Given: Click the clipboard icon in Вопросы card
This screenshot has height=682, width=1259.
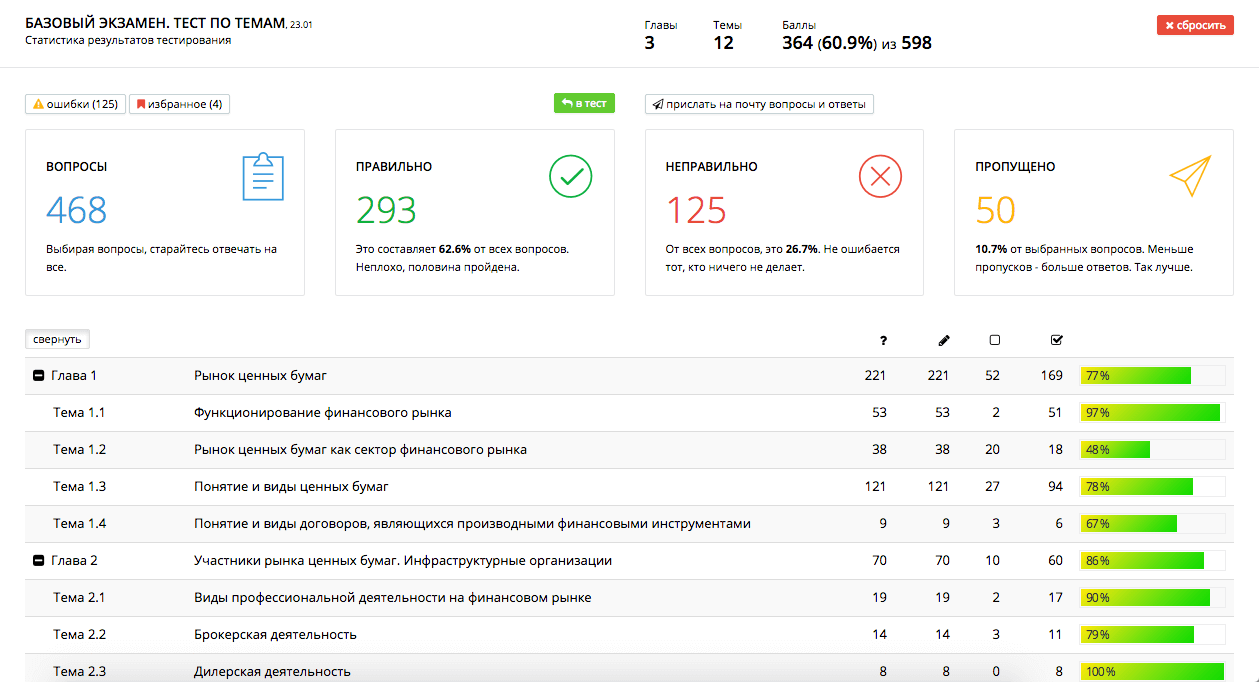Looking at the screenshot, I should [263, 177].
